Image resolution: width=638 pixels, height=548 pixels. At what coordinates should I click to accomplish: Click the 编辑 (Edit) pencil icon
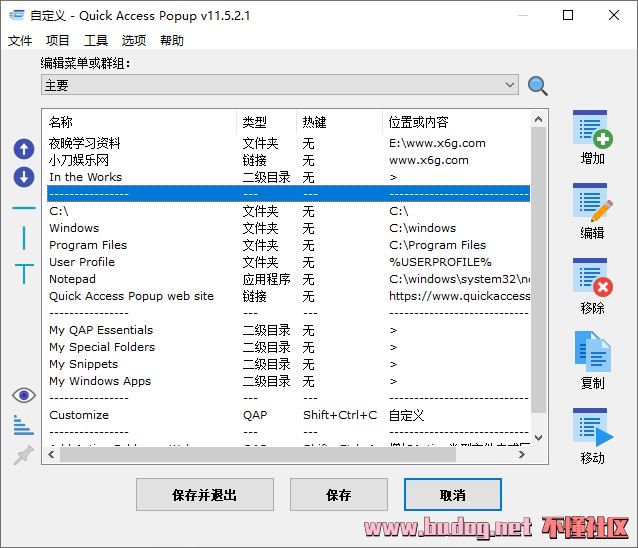click(x=592, y=203)
